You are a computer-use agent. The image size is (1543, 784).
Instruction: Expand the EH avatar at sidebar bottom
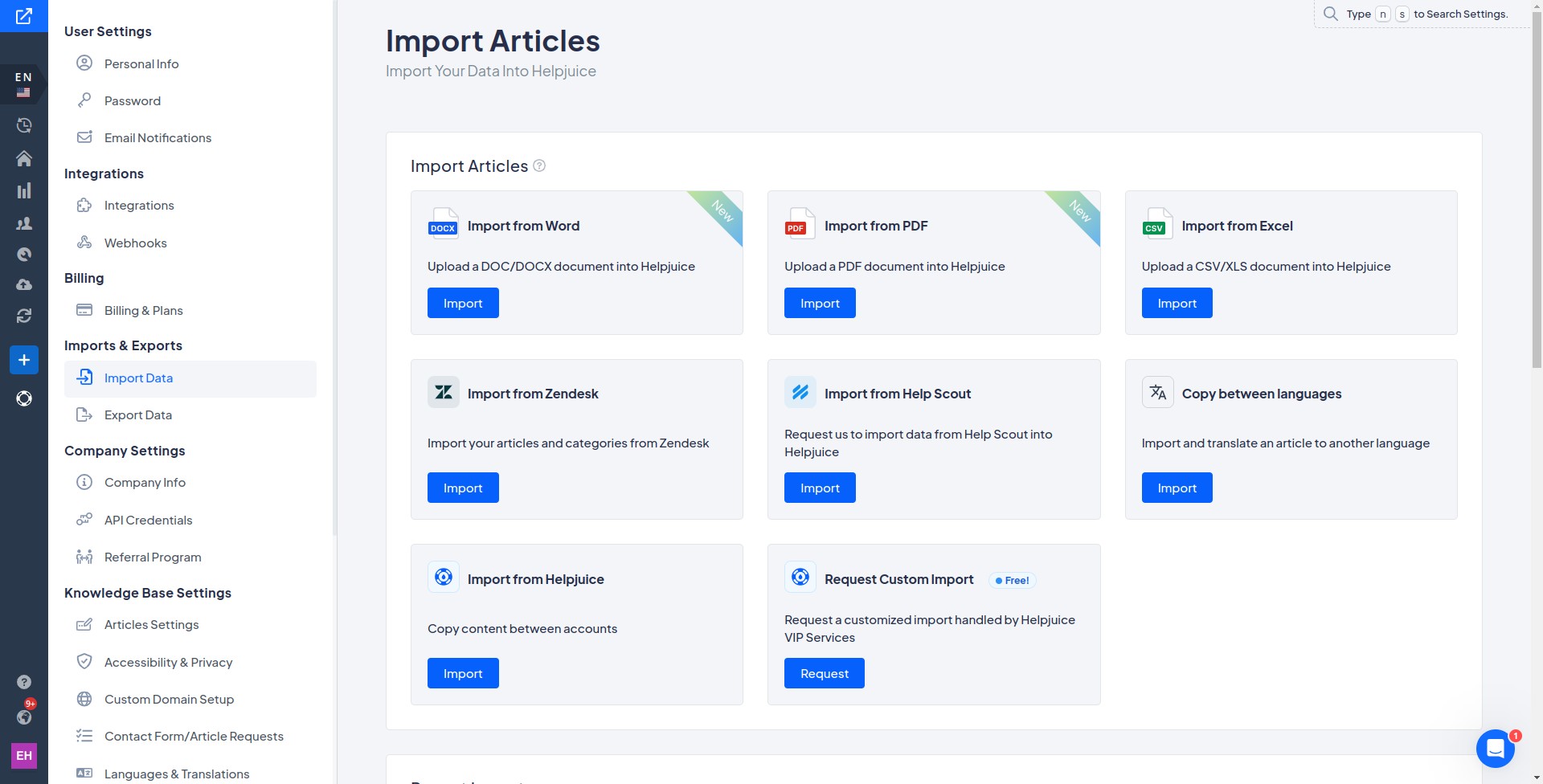(24, 755)
